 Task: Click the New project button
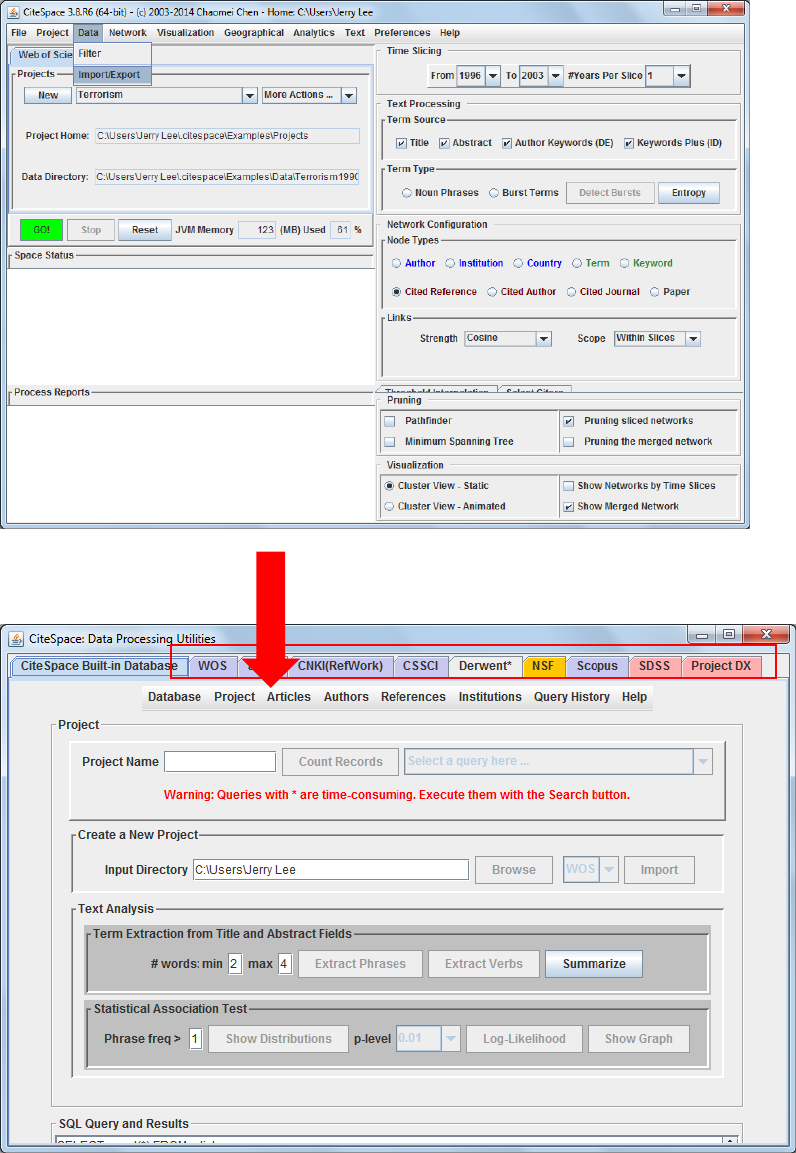point(48,95)
